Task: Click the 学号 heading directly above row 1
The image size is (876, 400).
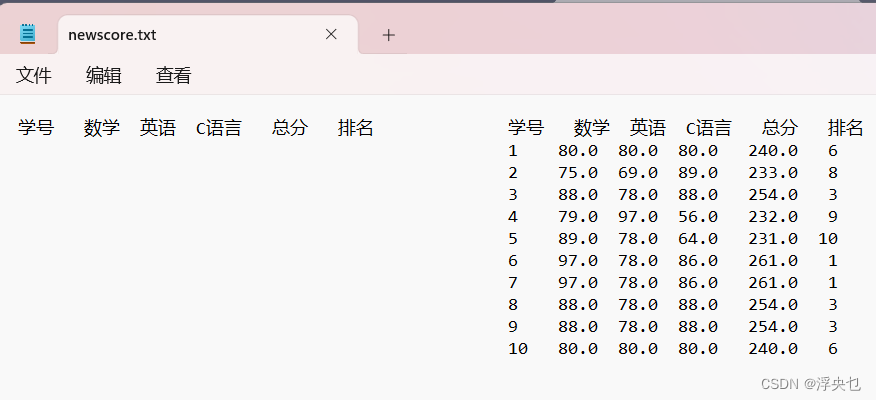Action: click(526, 128)
